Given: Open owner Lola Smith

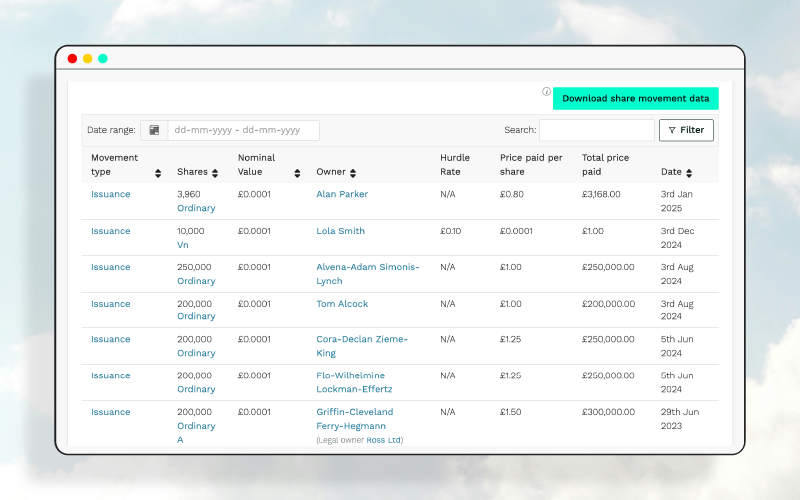Looking at the screenshot, I should 340,231.
